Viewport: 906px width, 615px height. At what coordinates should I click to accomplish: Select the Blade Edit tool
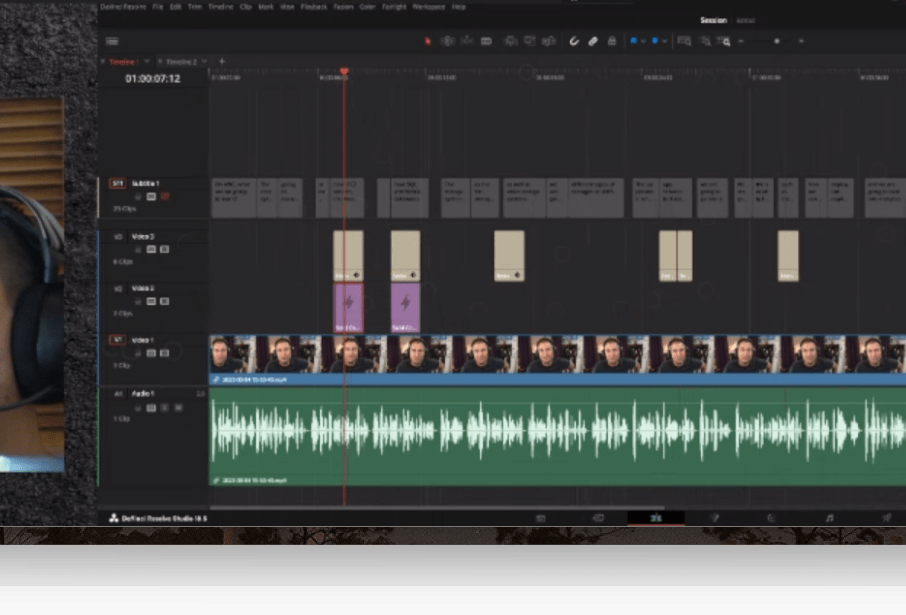pos(487,41)
